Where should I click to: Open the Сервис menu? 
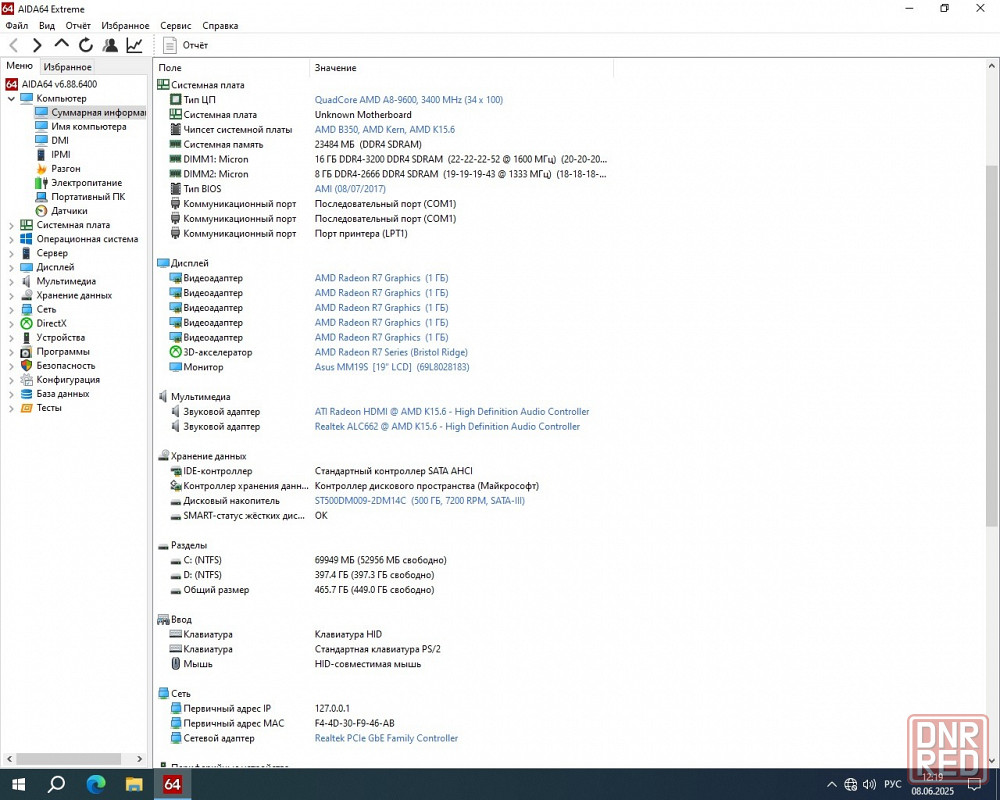(x=175, y=26)
